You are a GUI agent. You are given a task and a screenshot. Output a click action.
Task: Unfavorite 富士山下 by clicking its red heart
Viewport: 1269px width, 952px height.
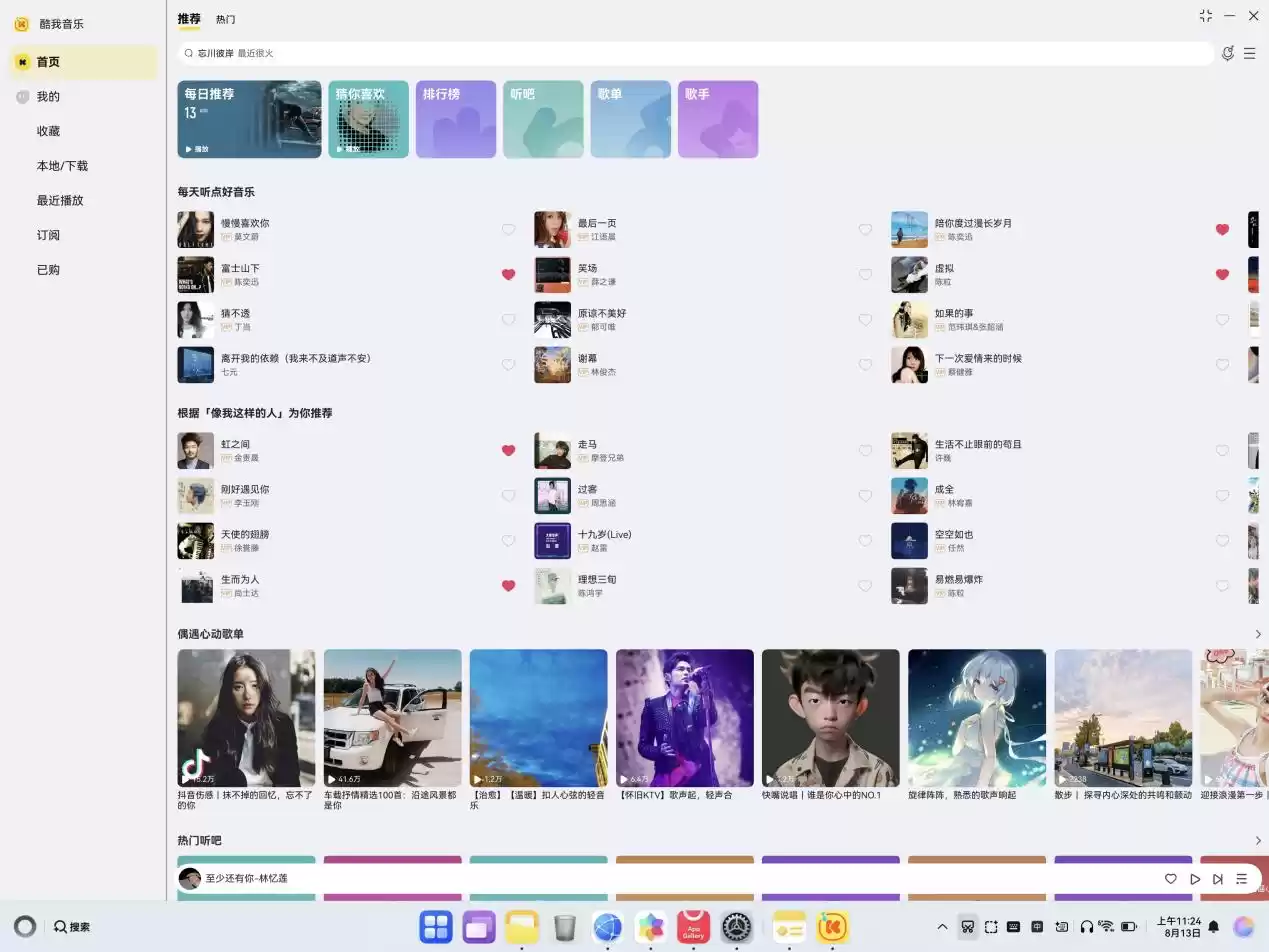[508, 274]
